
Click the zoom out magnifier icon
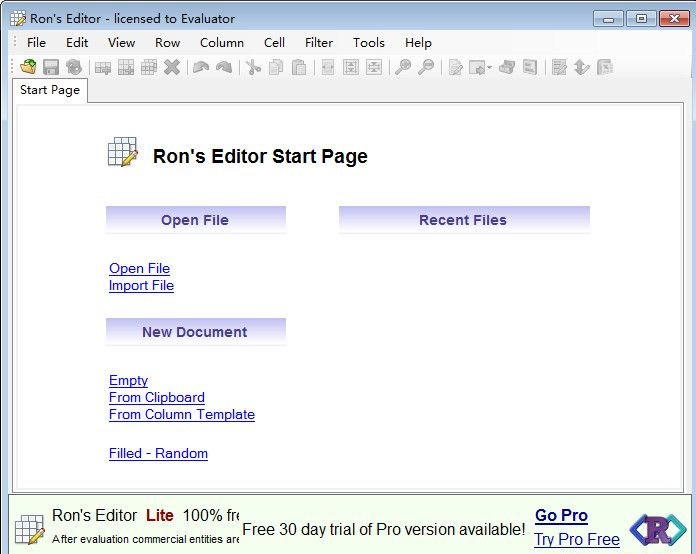[x=426, y=67]
